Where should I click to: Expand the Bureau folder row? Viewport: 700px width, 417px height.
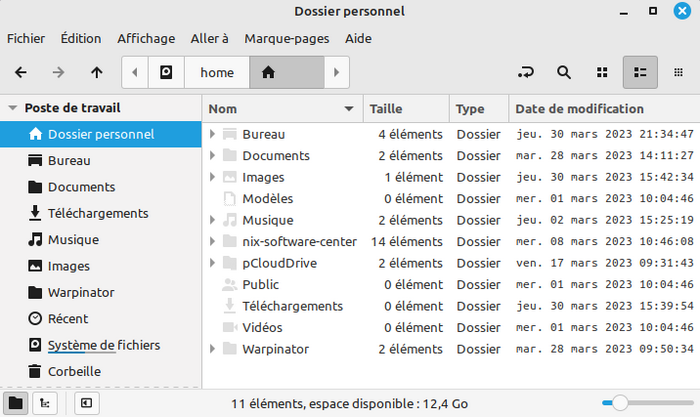213,134
